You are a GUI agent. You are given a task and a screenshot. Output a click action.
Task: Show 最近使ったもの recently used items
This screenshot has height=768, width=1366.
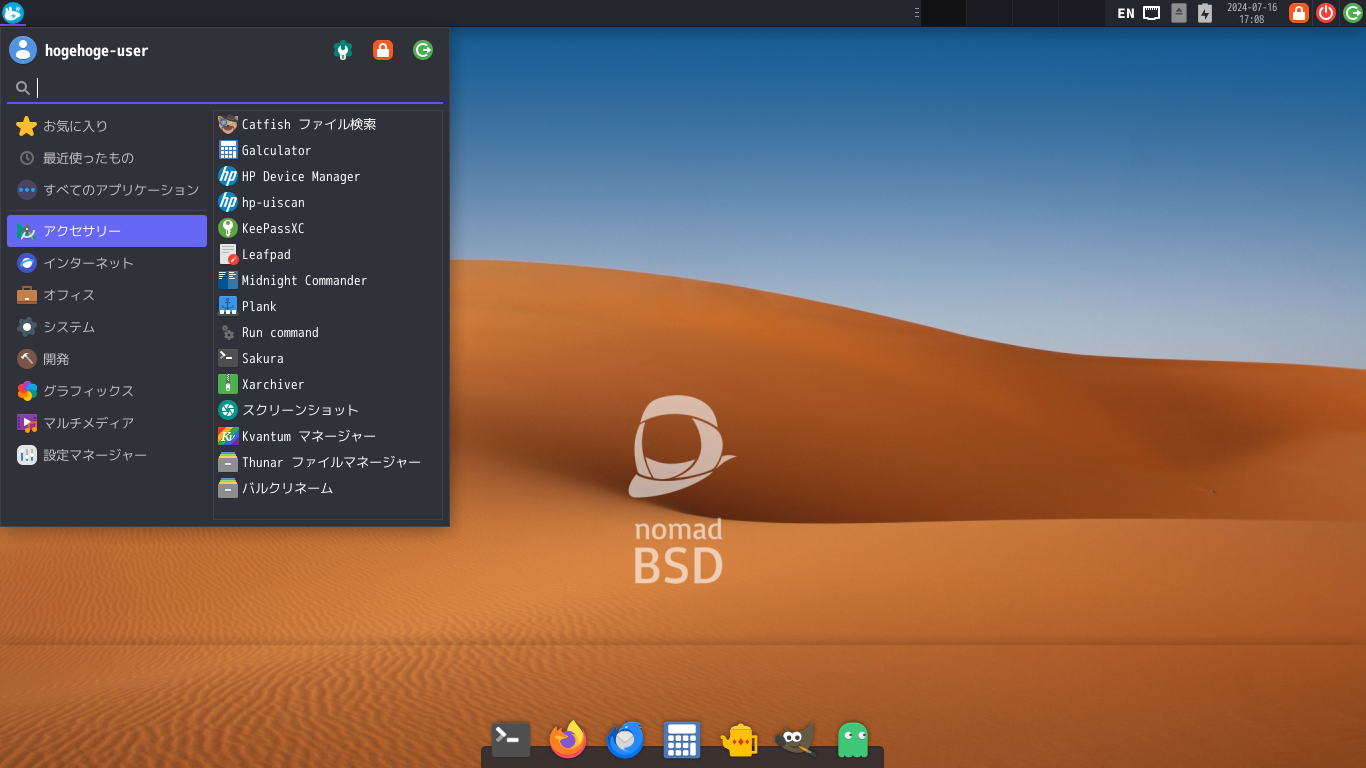click(x=107, y=158)
